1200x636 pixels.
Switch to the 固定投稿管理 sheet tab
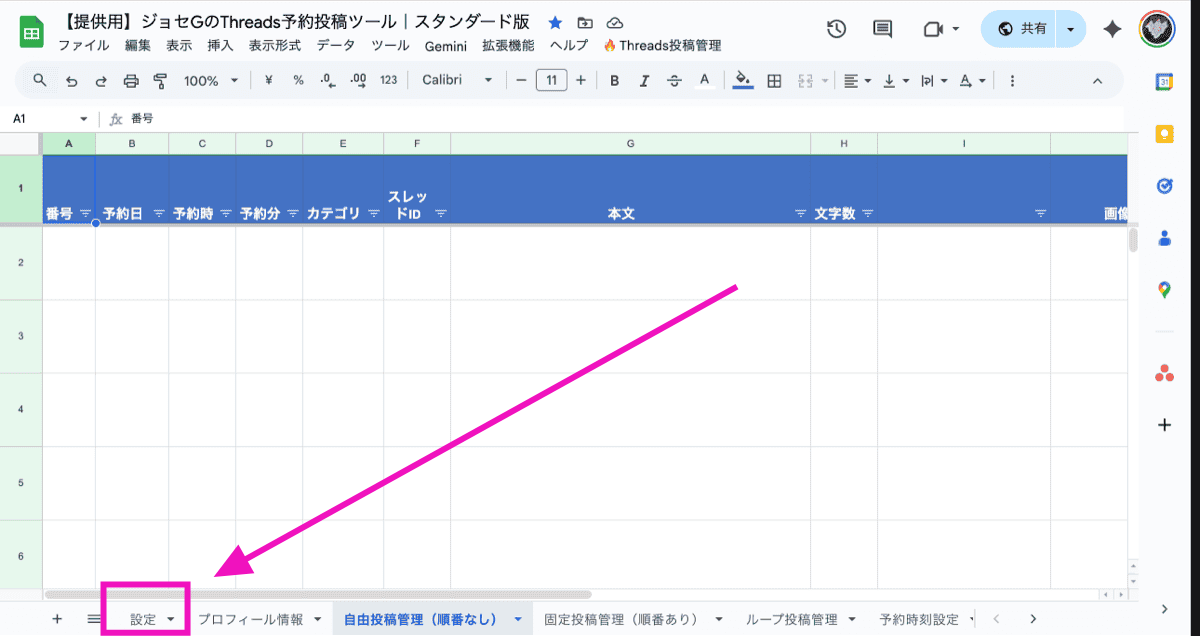pyautogui.click(x=621, y=620)
